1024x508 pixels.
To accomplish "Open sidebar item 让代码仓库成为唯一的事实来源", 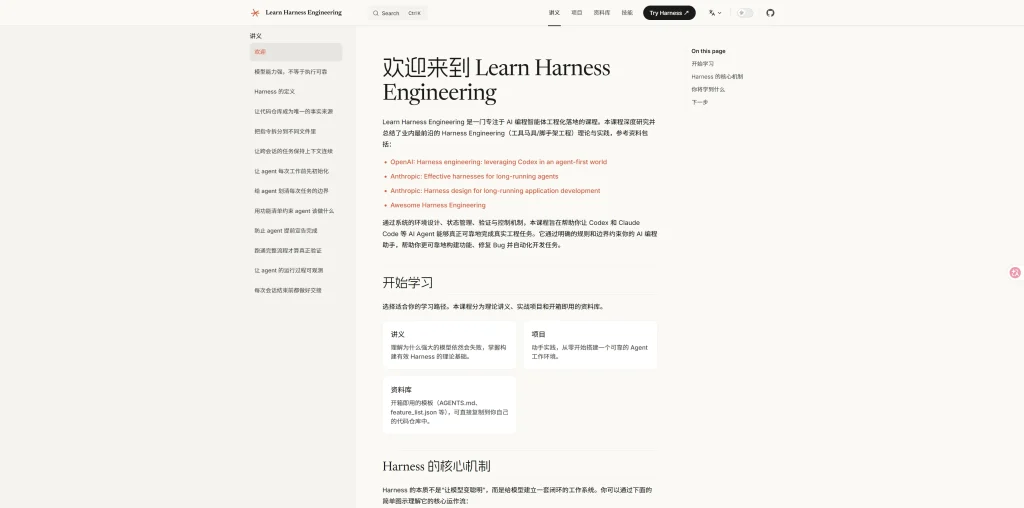I will 296,112.
